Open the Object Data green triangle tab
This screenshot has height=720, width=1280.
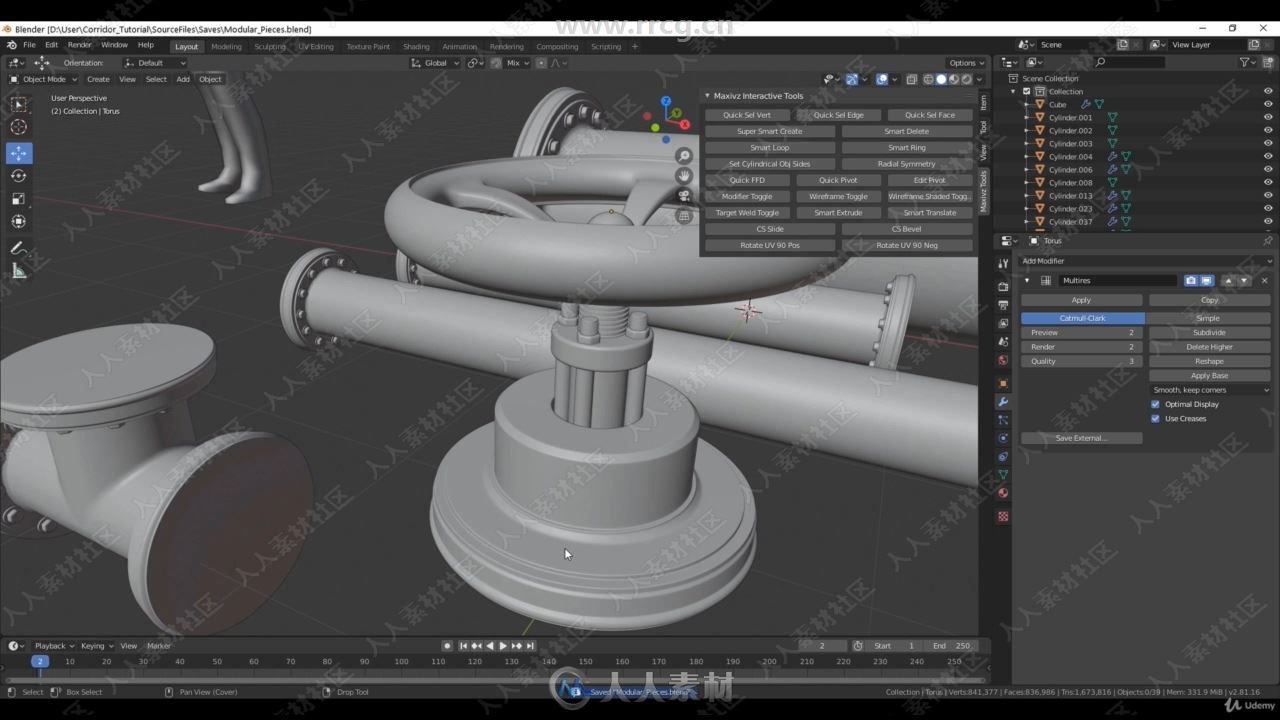coord(1003,475)
